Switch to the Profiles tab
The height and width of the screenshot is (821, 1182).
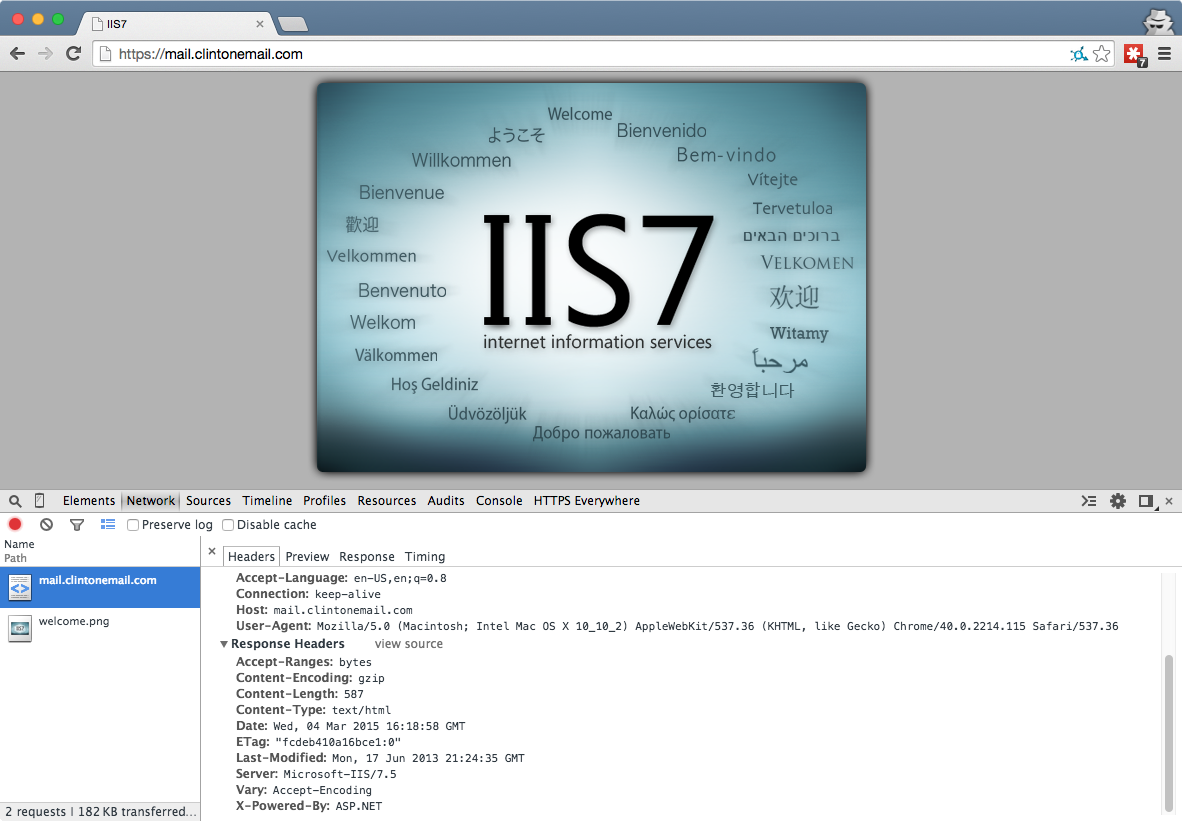coord(324,501)
